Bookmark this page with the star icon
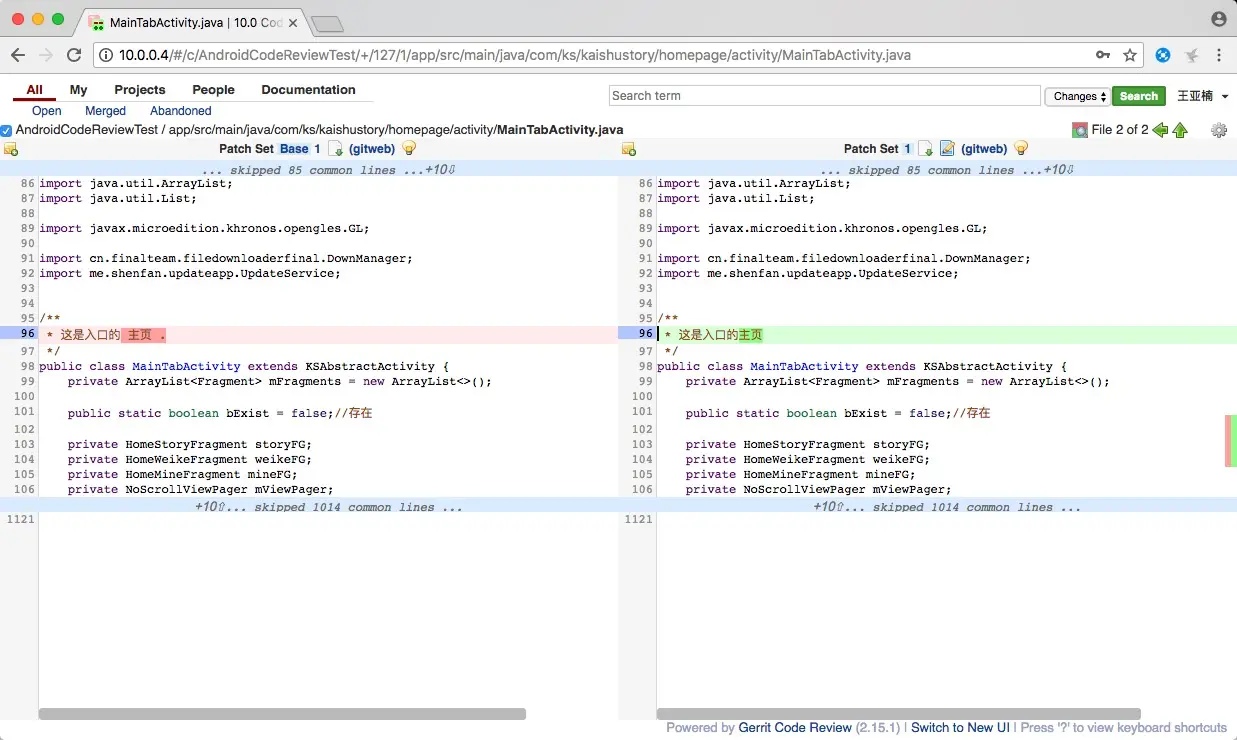This screenshot has width=1237, height=740. (1130, 55)
